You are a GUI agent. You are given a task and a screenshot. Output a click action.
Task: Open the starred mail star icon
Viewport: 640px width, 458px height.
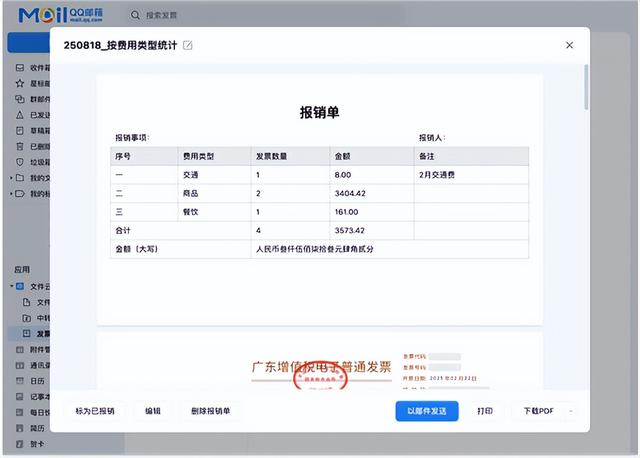point(20,83)
